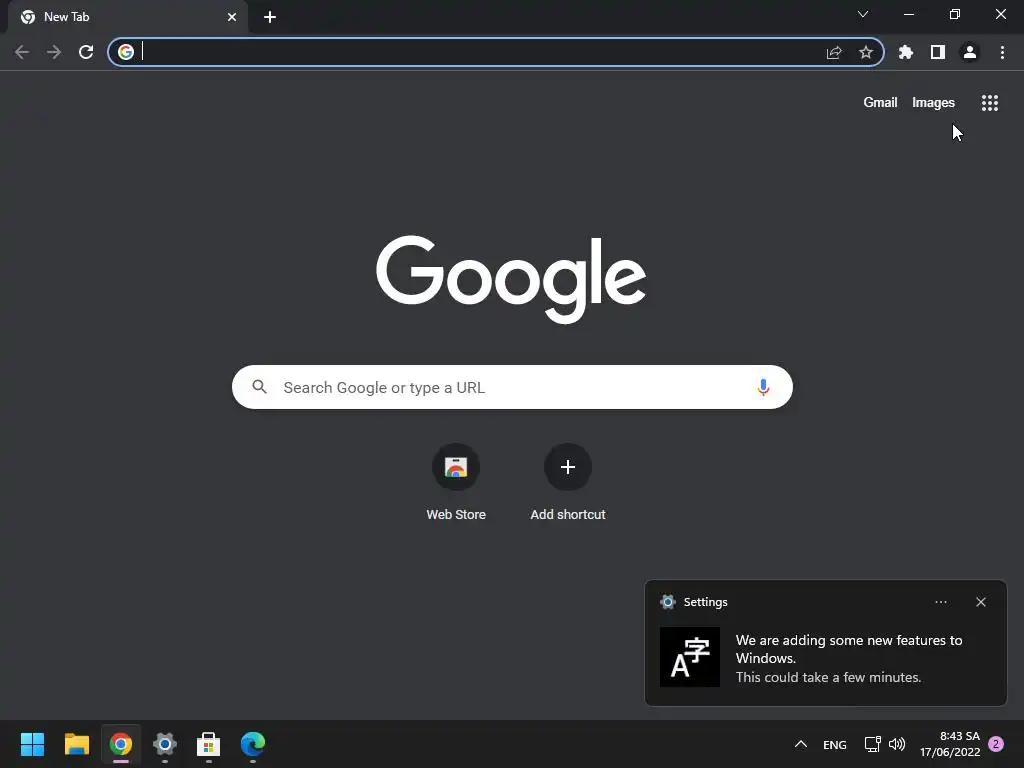Open the clock showing 8:43 SA
Screen dimensions: 1024x768
click(950, 744)
